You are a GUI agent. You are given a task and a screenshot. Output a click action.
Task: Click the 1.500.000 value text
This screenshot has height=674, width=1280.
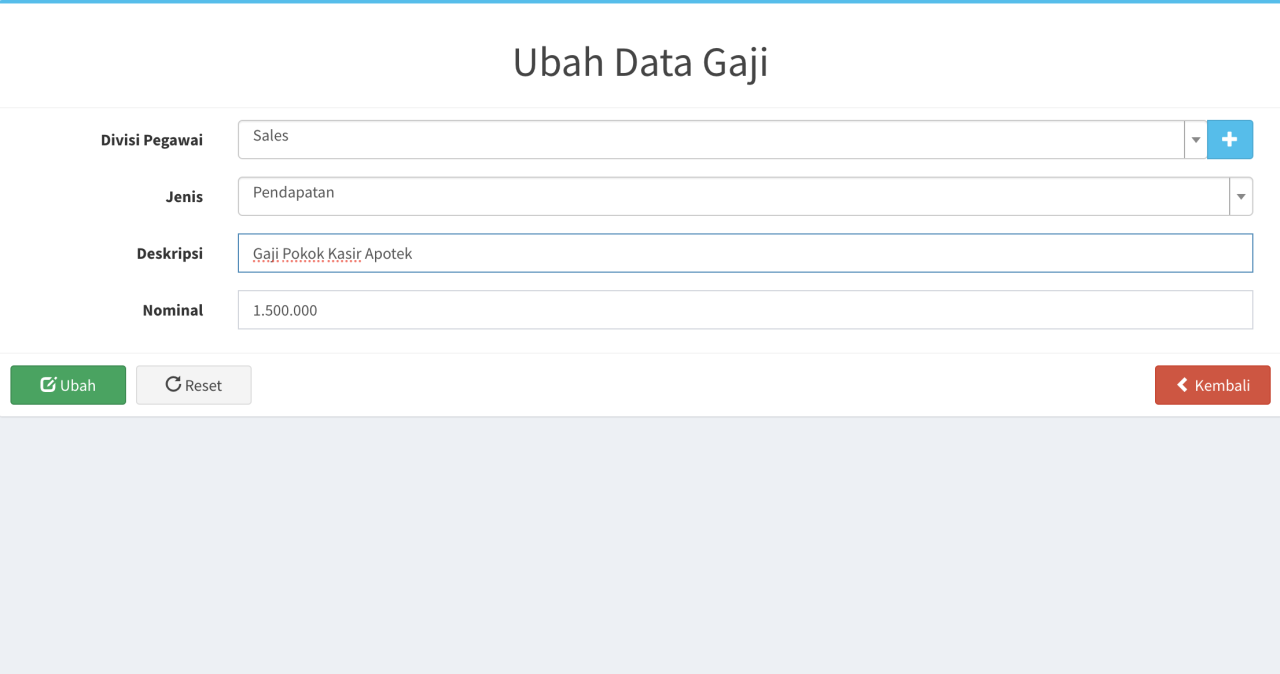pyautogui.click(x=285, y=311)
